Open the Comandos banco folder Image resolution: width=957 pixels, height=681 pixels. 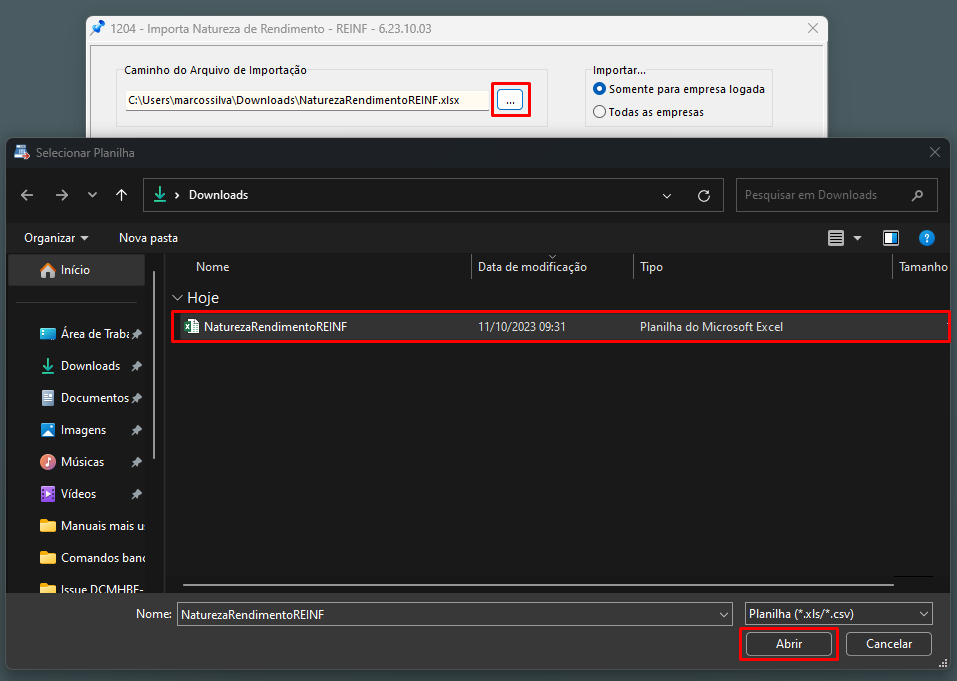pyautogui.click(x=92, y=558)
